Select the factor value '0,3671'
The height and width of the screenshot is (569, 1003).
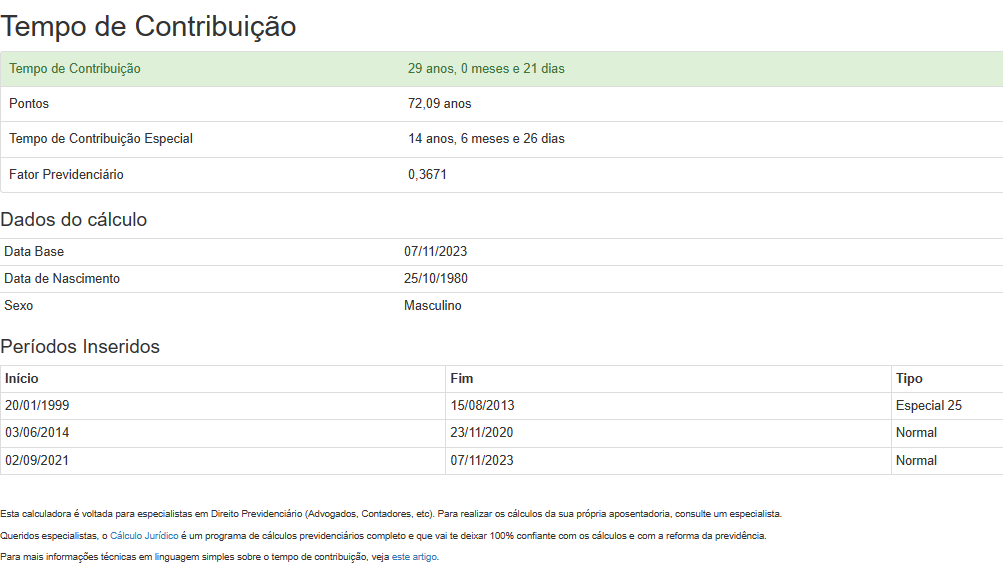(x=427, y=175)
